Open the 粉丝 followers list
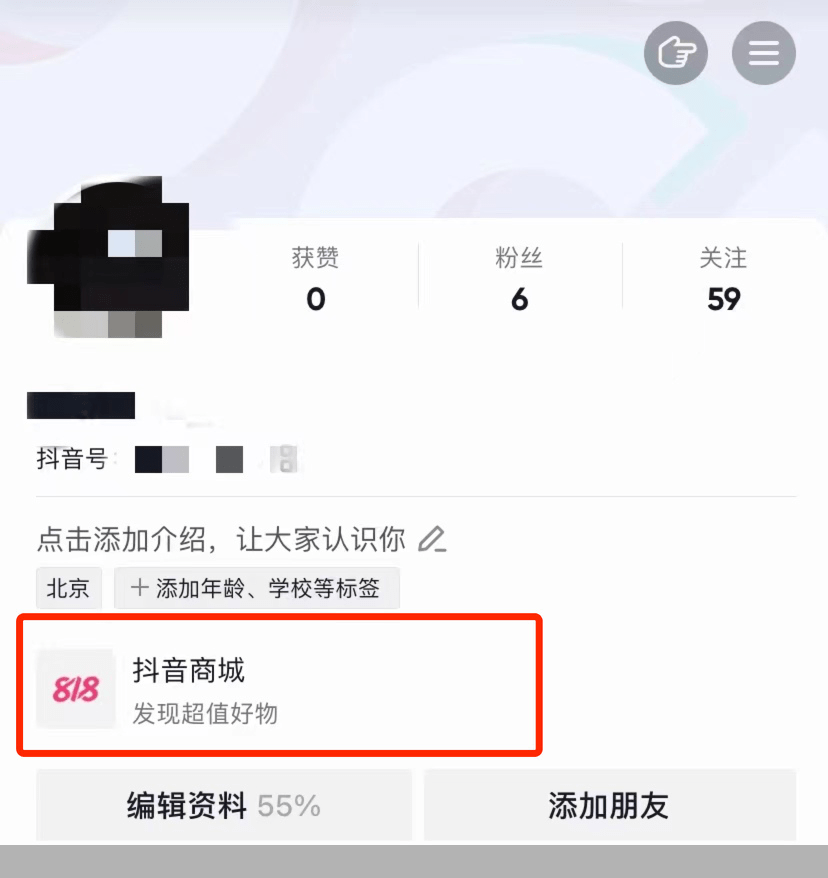Screen dimensions: 828x878 (519, 278)
